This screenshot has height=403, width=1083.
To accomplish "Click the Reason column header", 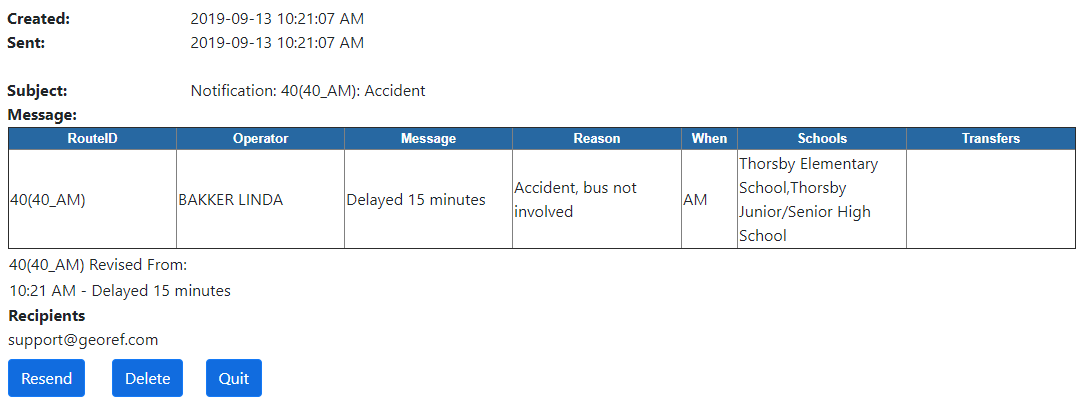I will pyautogui.click(x=597, y=139).
